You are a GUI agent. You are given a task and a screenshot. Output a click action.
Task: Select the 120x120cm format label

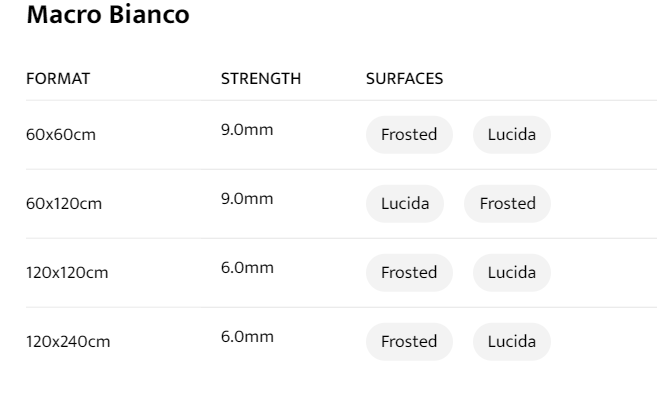68,273
